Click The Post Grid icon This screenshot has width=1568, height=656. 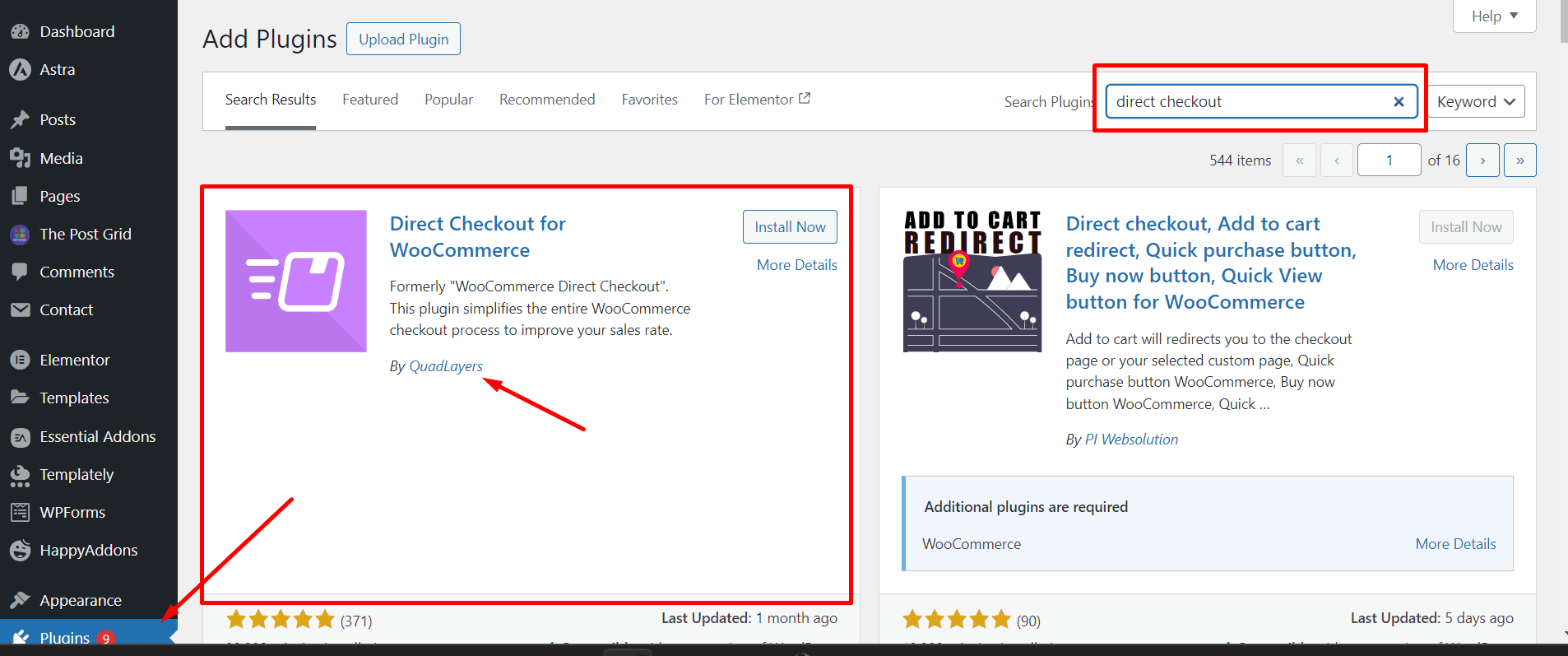[20, 235]
